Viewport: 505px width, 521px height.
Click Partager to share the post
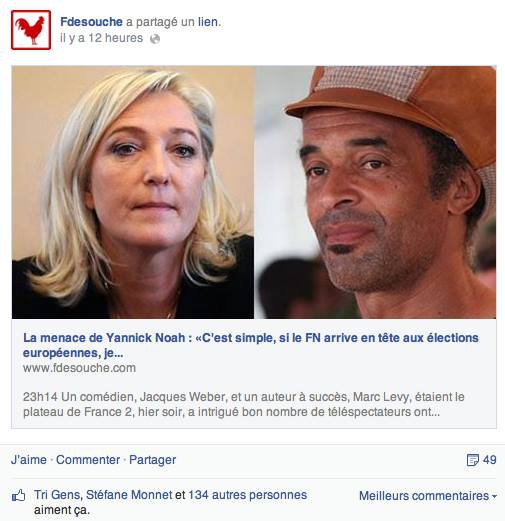[152, 460]
